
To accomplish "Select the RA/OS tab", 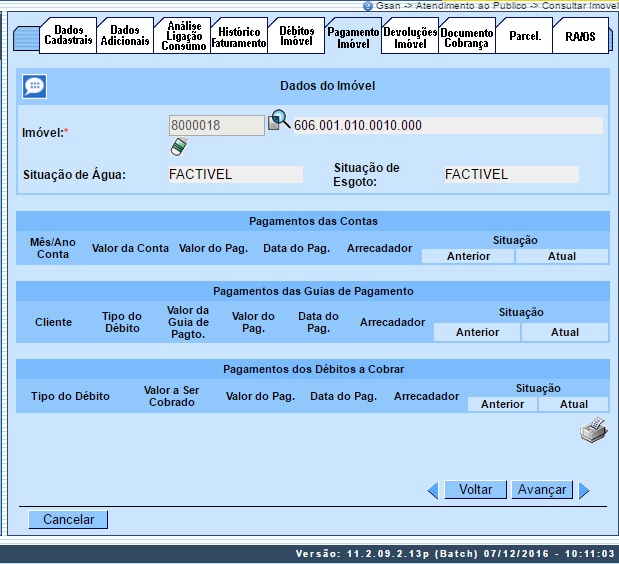I will tap(579, 37).
